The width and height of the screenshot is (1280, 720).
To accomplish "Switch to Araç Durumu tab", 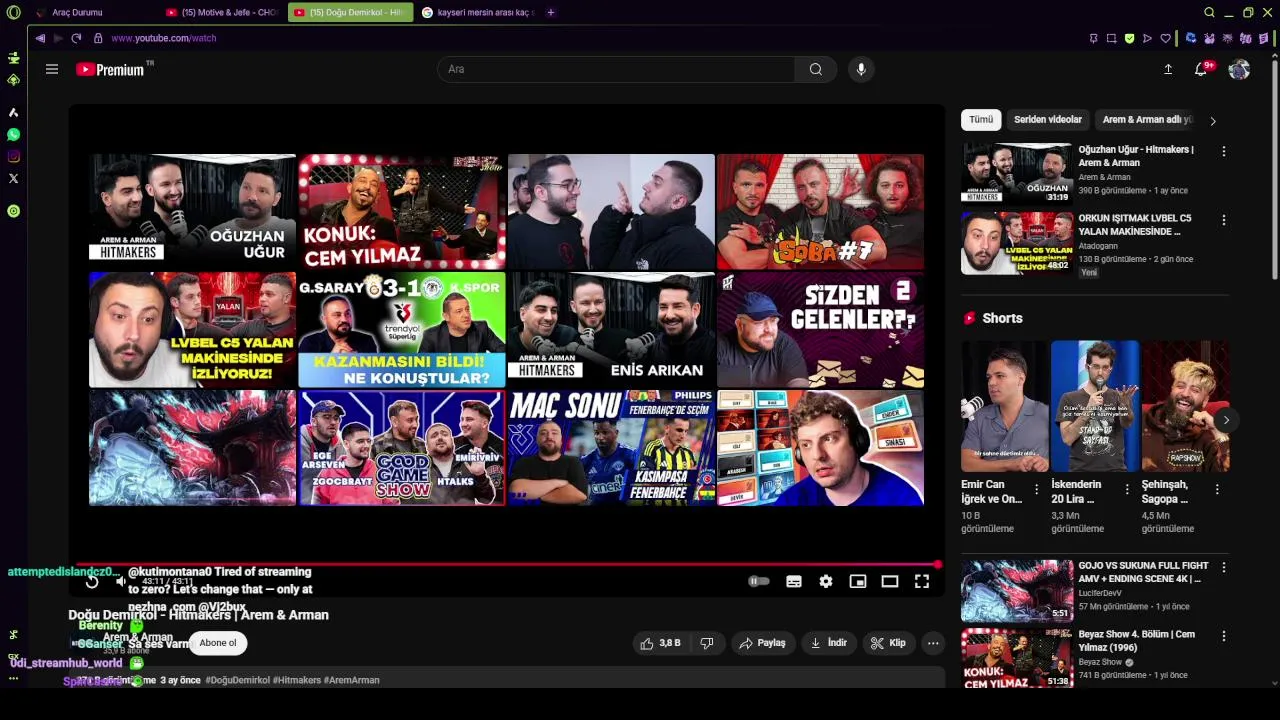I will tap(90, 12).
